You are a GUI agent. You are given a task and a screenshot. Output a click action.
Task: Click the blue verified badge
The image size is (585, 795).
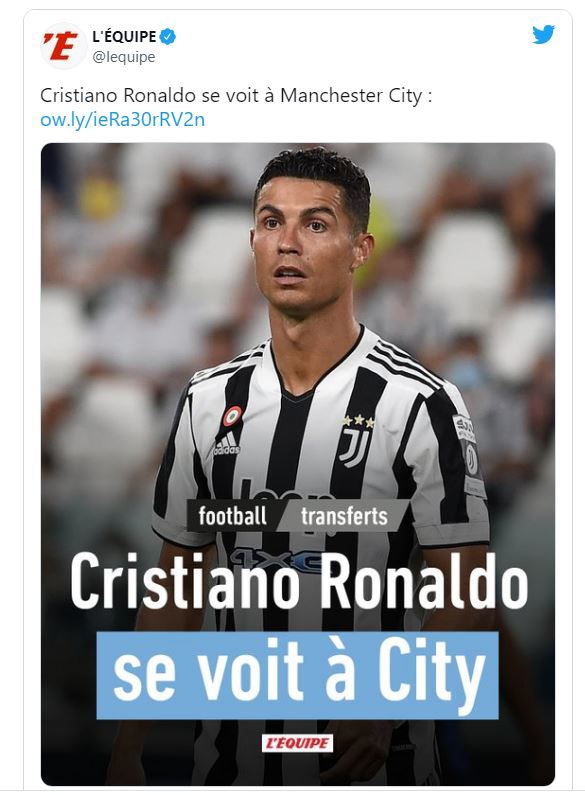(168, 37)
